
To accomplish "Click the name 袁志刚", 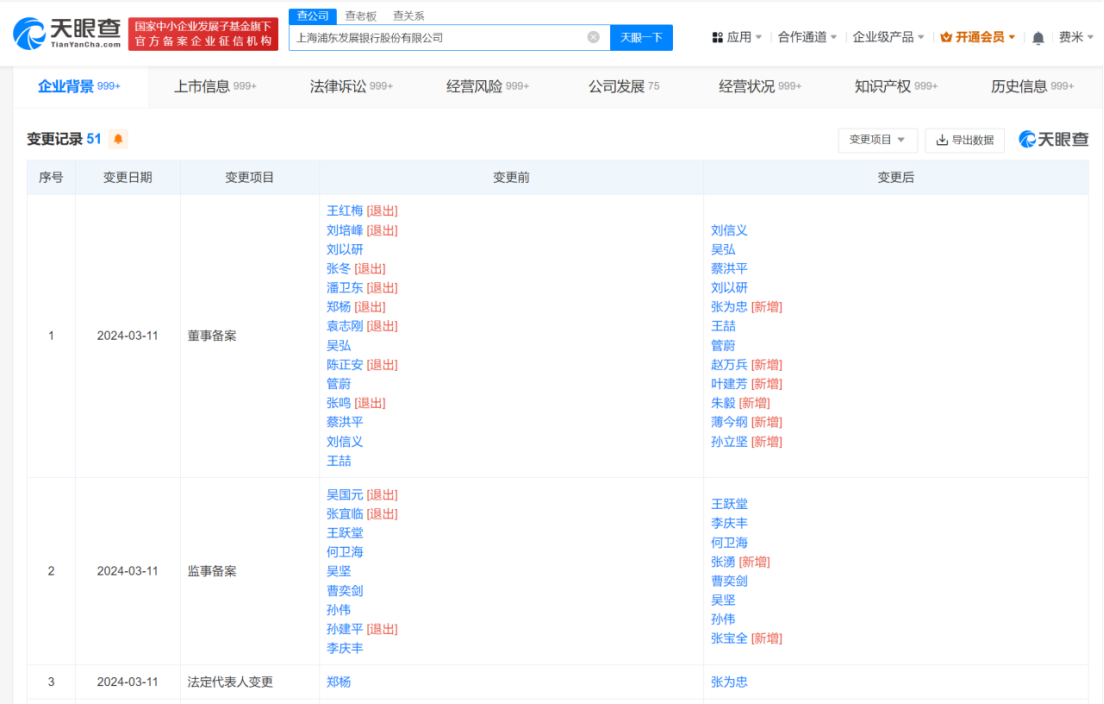I will click(345, 326).
